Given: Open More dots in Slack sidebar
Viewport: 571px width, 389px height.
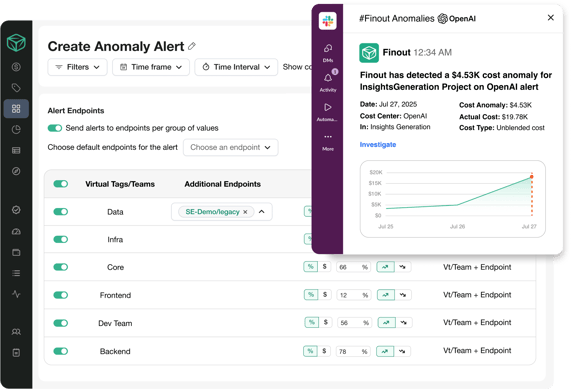Looking at the screenshot, I should point(328,142).
